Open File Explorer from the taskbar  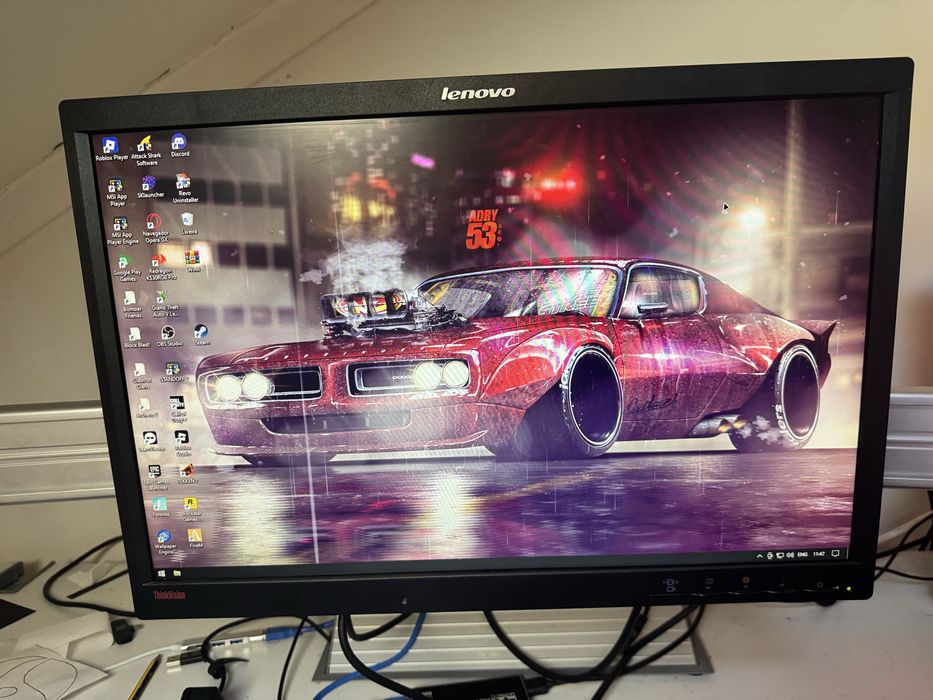177,573
